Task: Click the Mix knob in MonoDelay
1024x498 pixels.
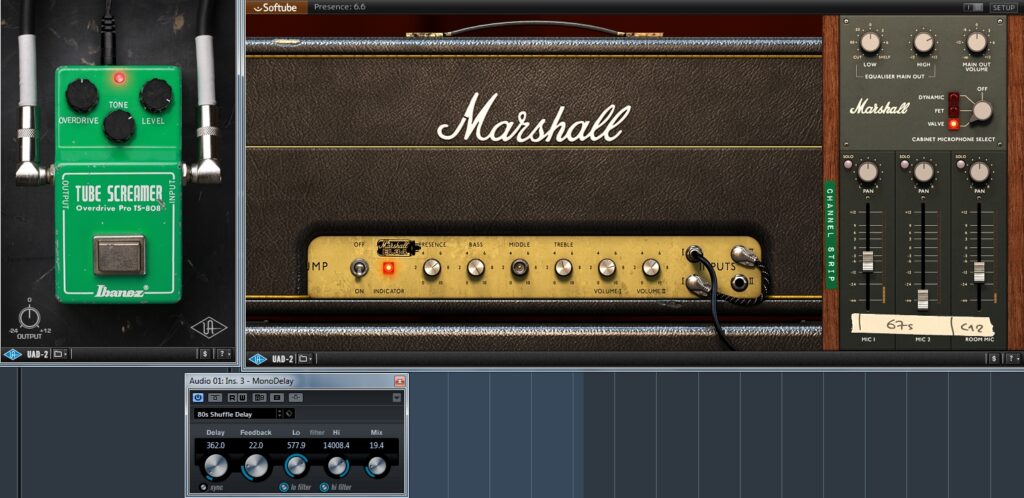Action: click(377, 466)
